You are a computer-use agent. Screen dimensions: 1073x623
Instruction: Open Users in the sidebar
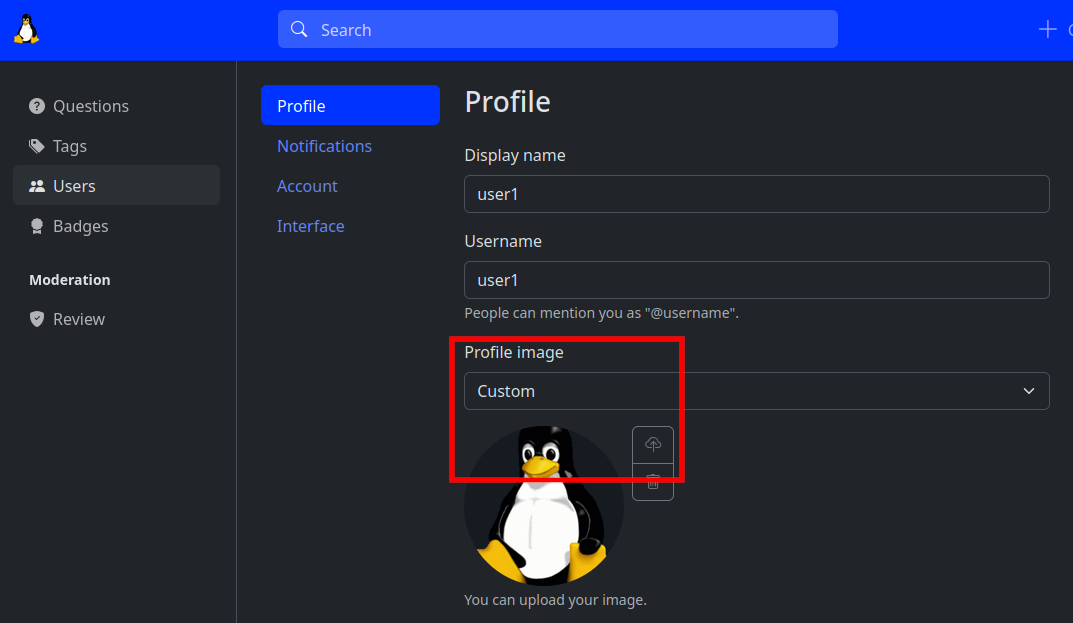[x=116, y=186]
